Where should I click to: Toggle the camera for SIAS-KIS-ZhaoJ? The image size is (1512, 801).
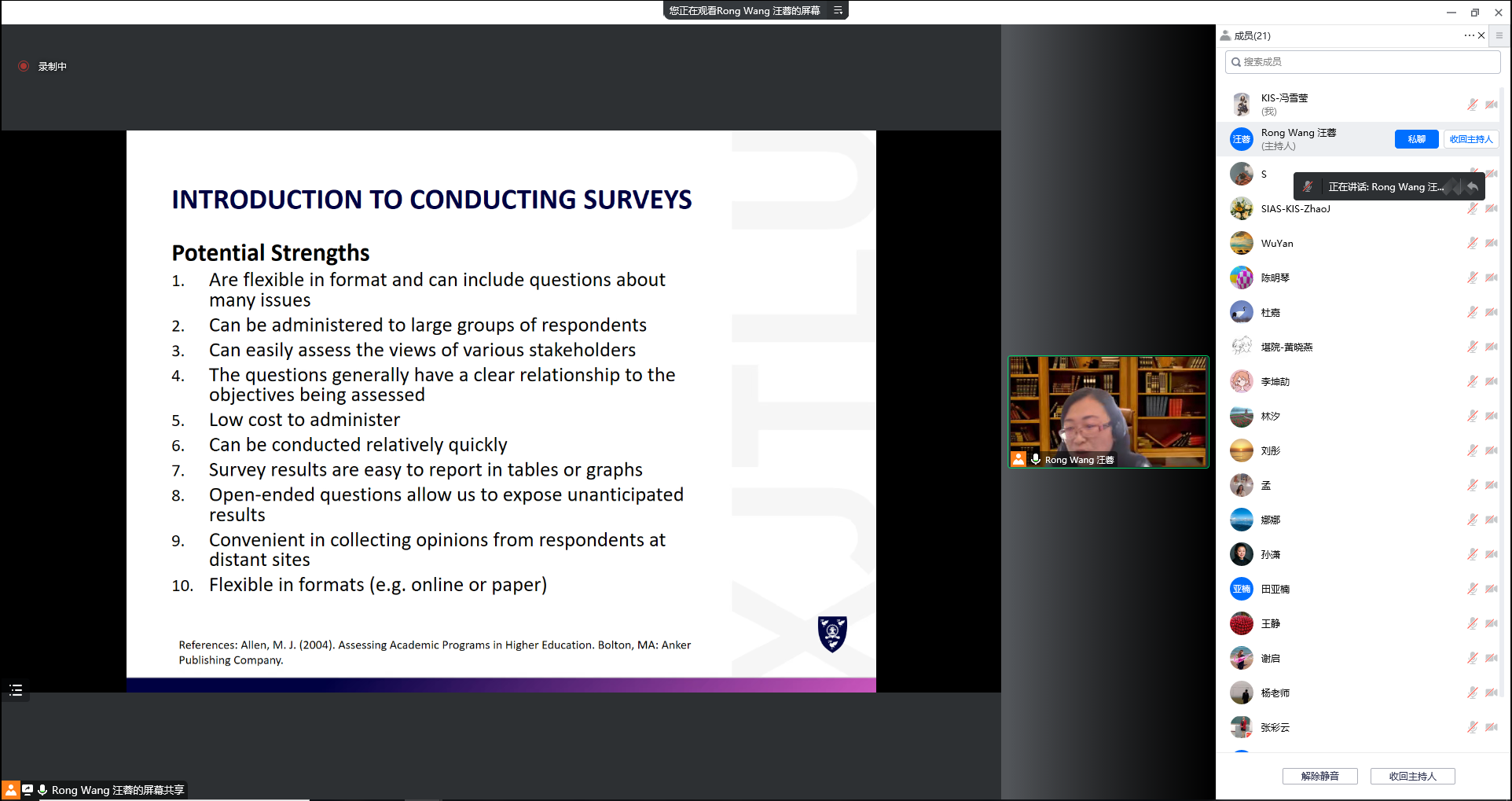point(1492,208)
